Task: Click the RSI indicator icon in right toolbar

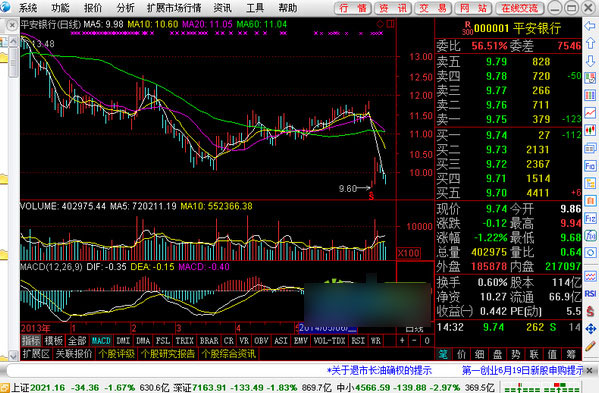Action: (590, 293)
